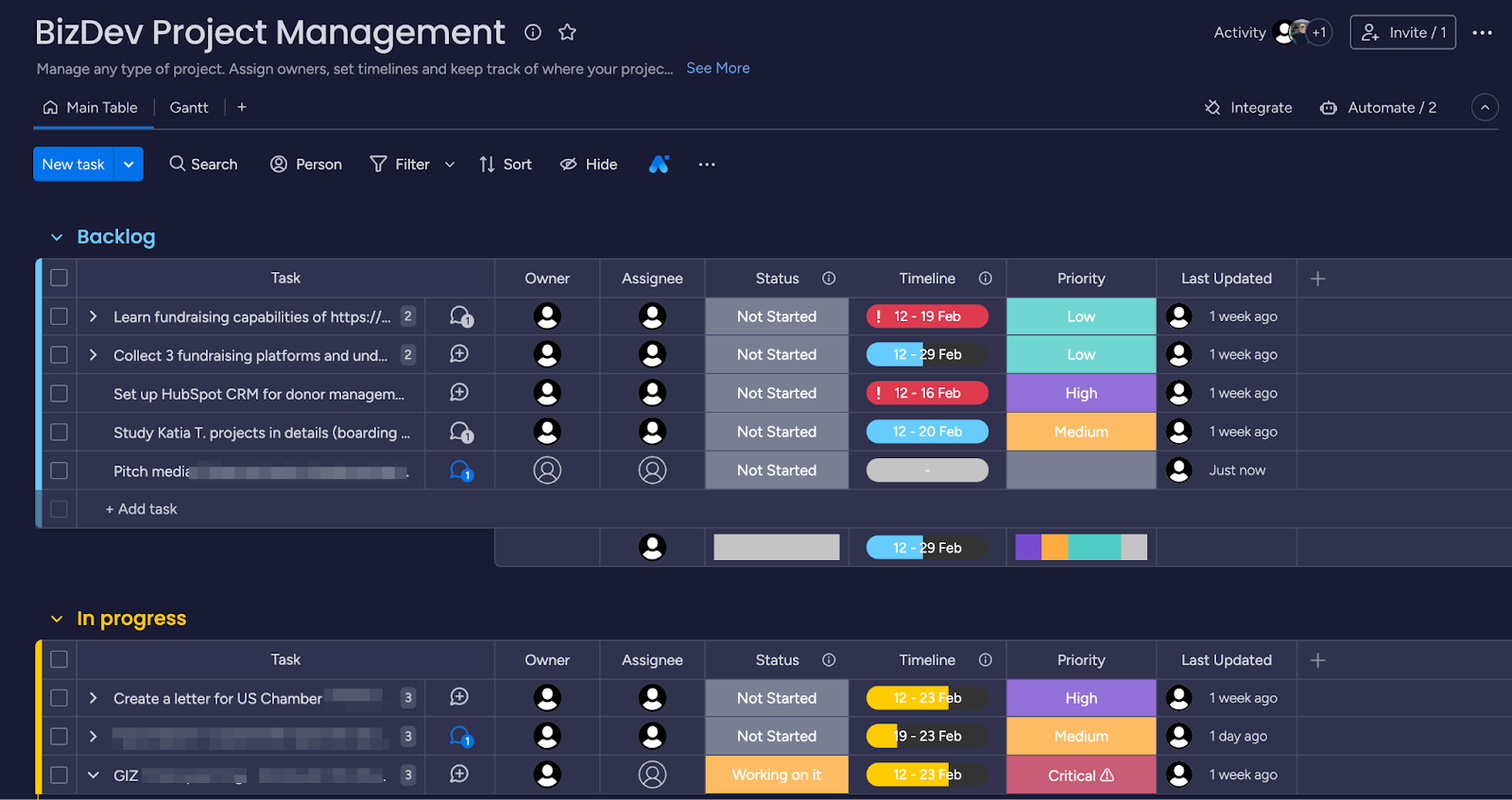The image size is (1512, 800).
Task: Tick the checkbox for the GIZ task row
Action: coord(60,775)
